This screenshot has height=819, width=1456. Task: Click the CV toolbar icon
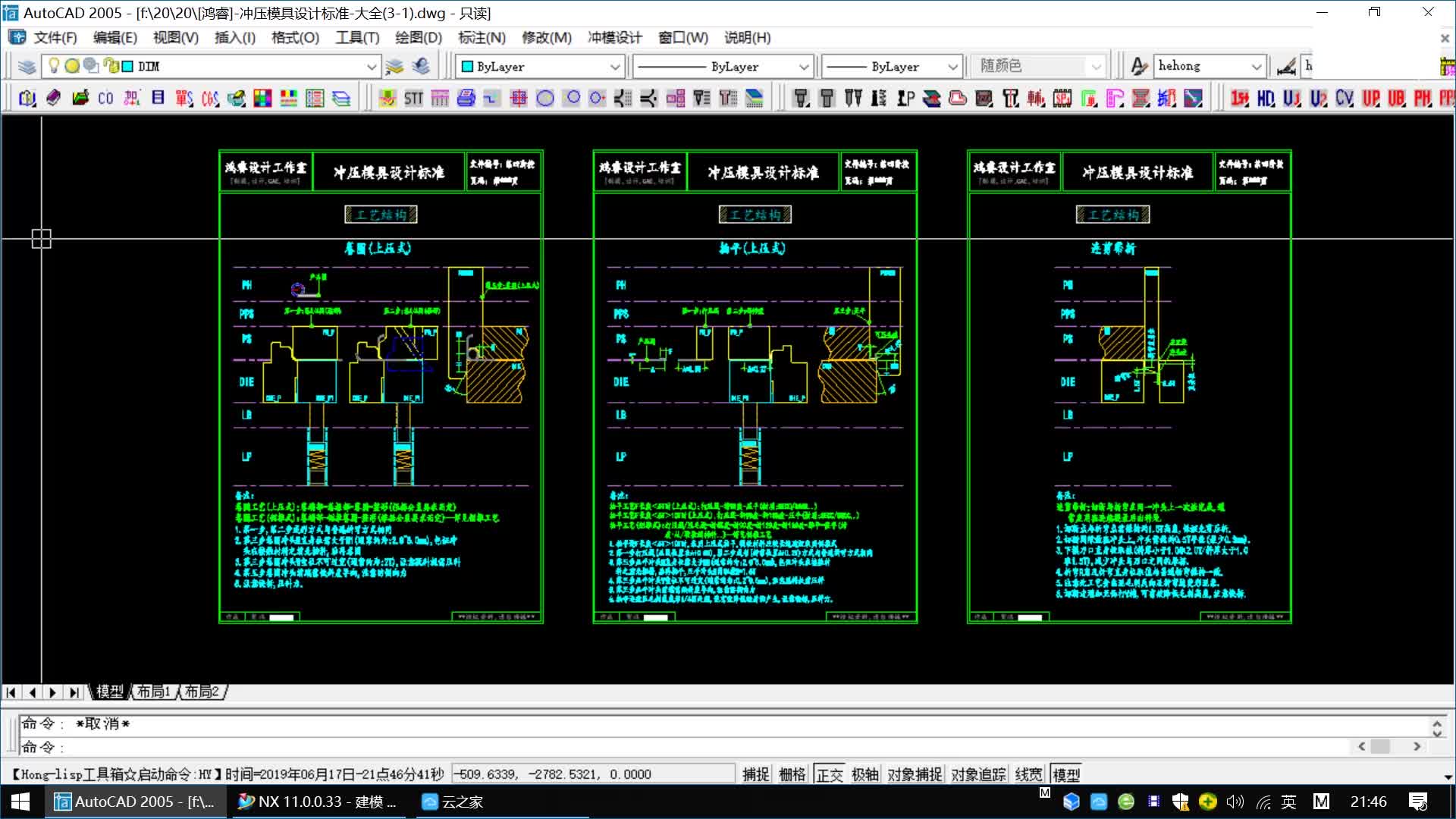click(1344, 98)
